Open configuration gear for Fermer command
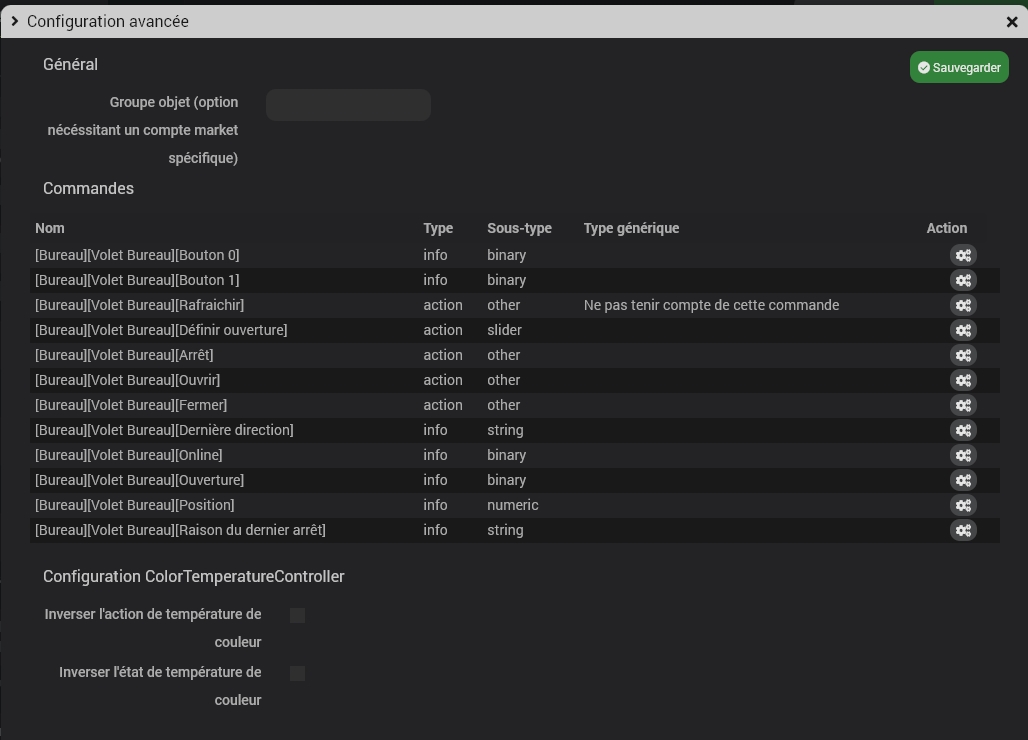The image size is (1028, 740). (x=962, y=405)
